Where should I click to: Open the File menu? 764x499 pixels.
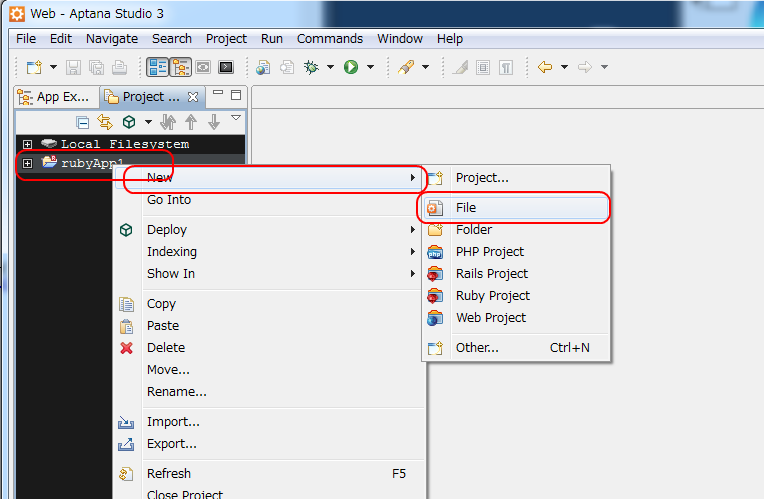click(x=26, y=38)
